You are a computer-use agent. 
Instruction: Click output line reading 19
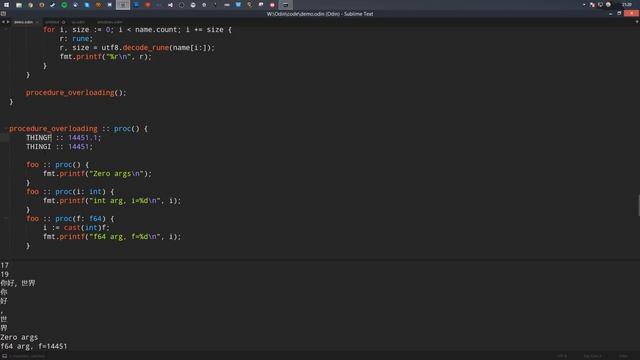click(4, 274)
